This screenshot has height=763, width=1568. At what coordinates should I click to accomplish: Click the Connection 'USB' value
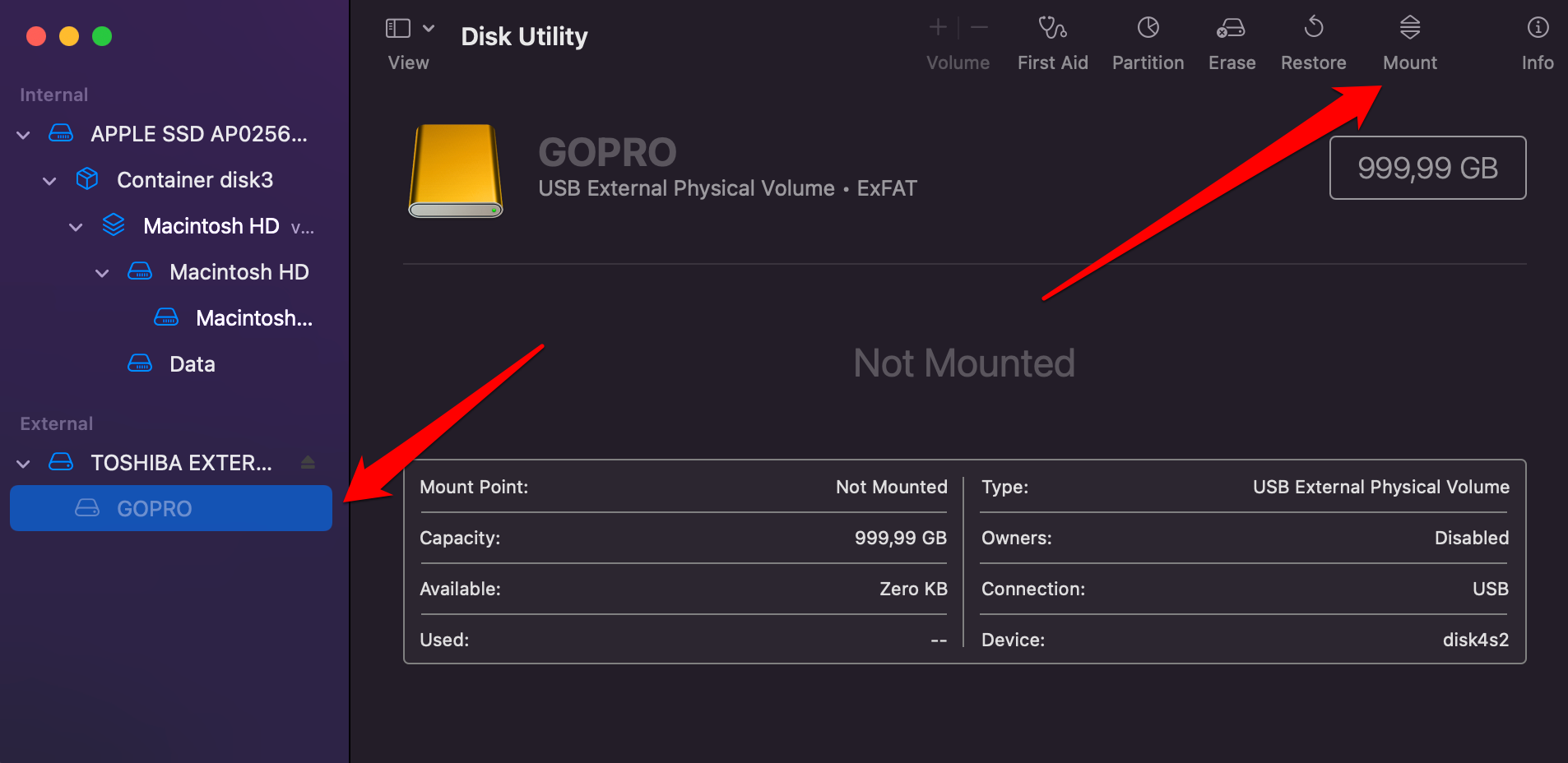(1491, 589)
